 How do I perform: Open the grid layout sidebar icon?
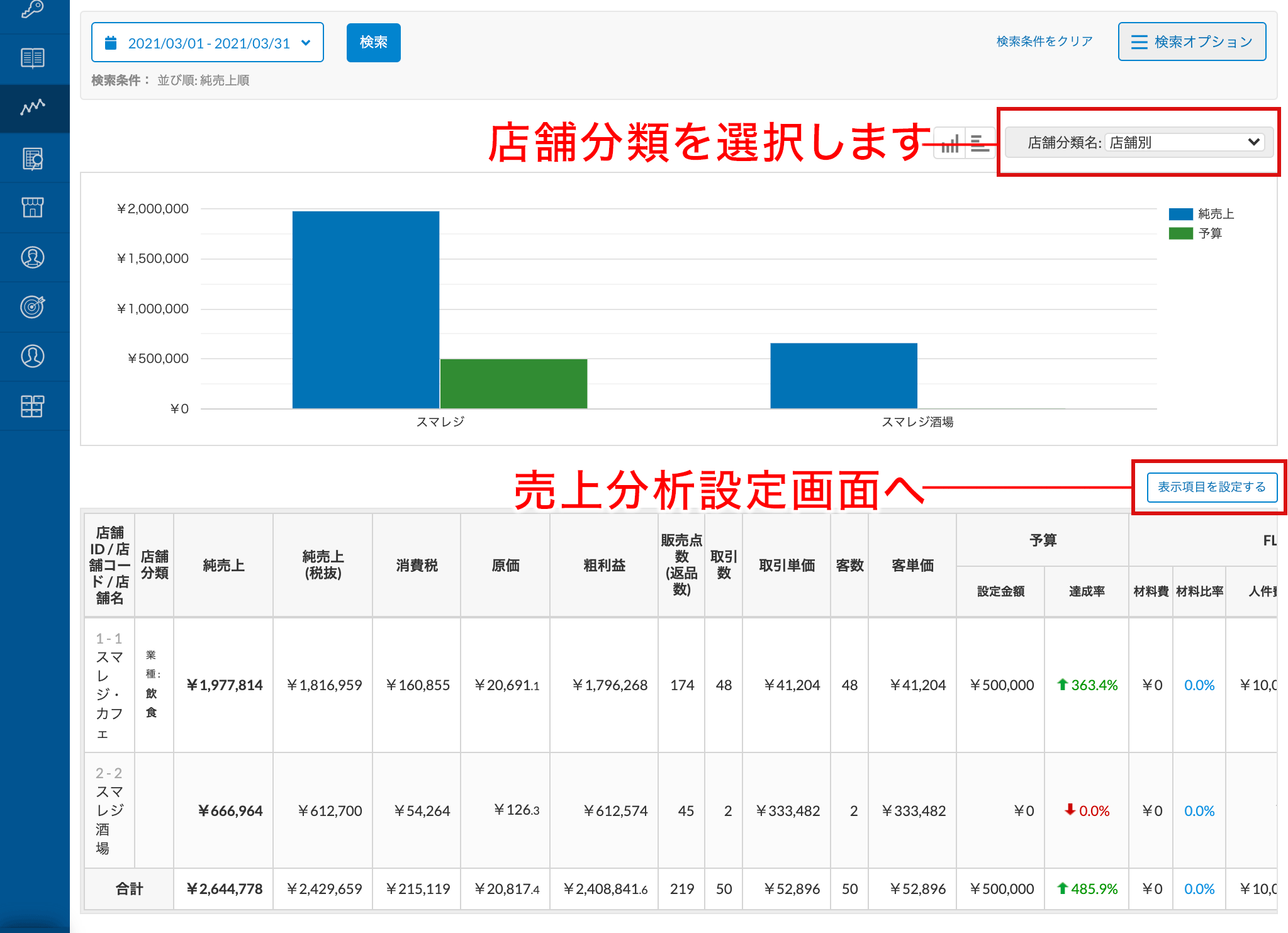(32, 406)
